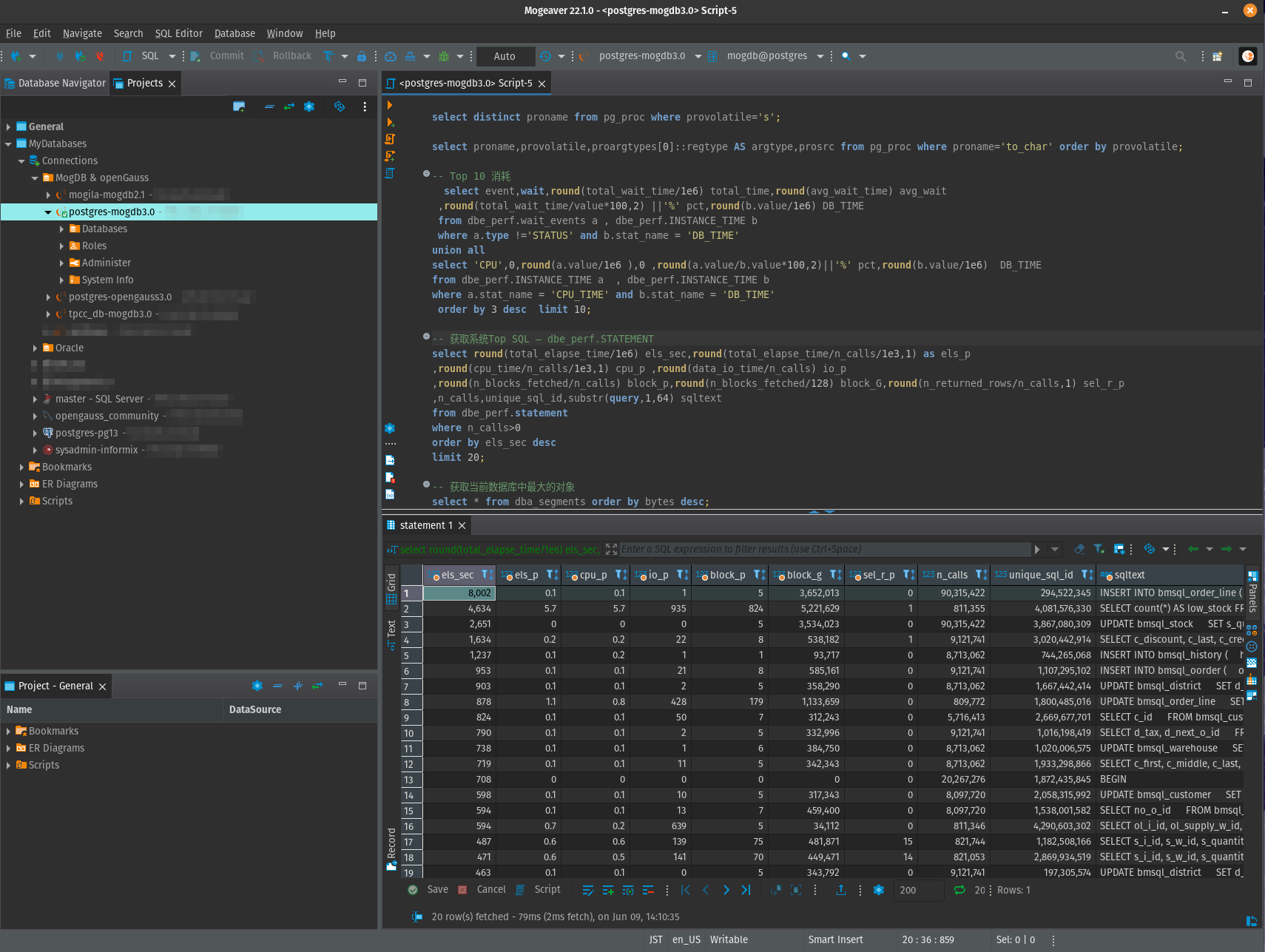Click the Cancel button in results toolbar
This screenshot has width=1265, height=952.
[482, 890]
